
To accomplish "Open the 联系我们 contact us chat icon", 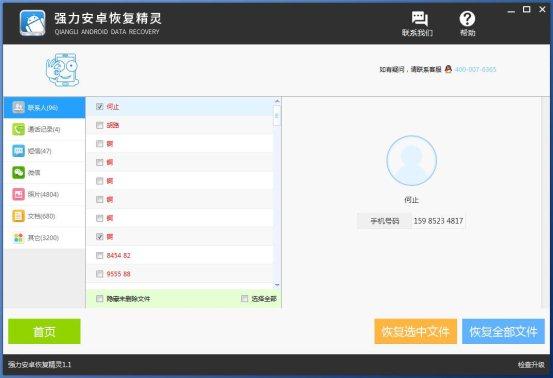I will point(419,18).
